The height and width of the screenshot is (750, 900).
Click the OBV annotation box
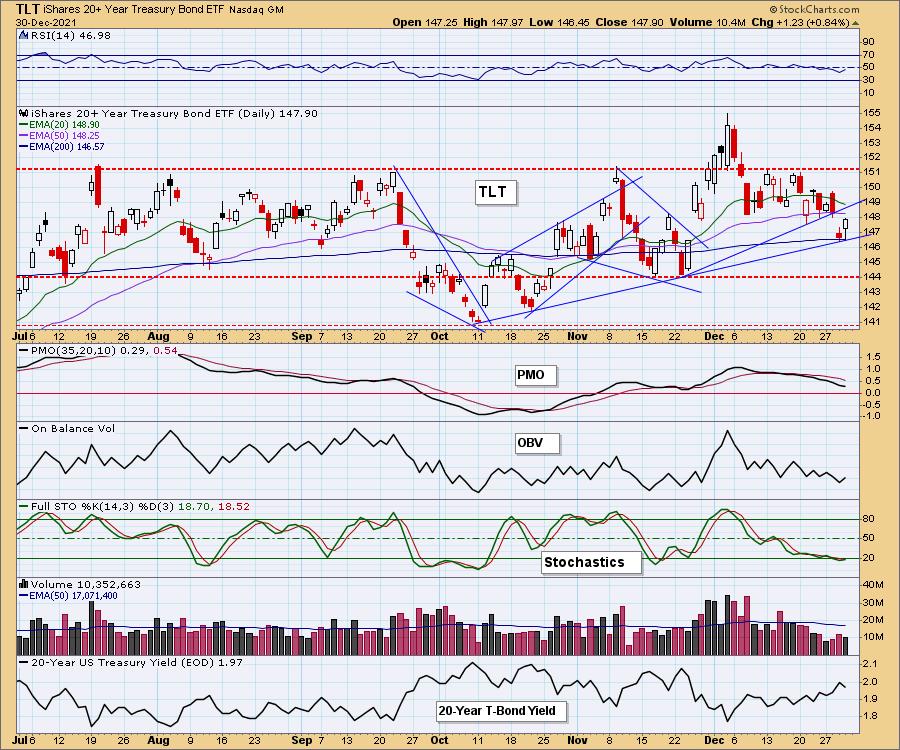(536, 444)
